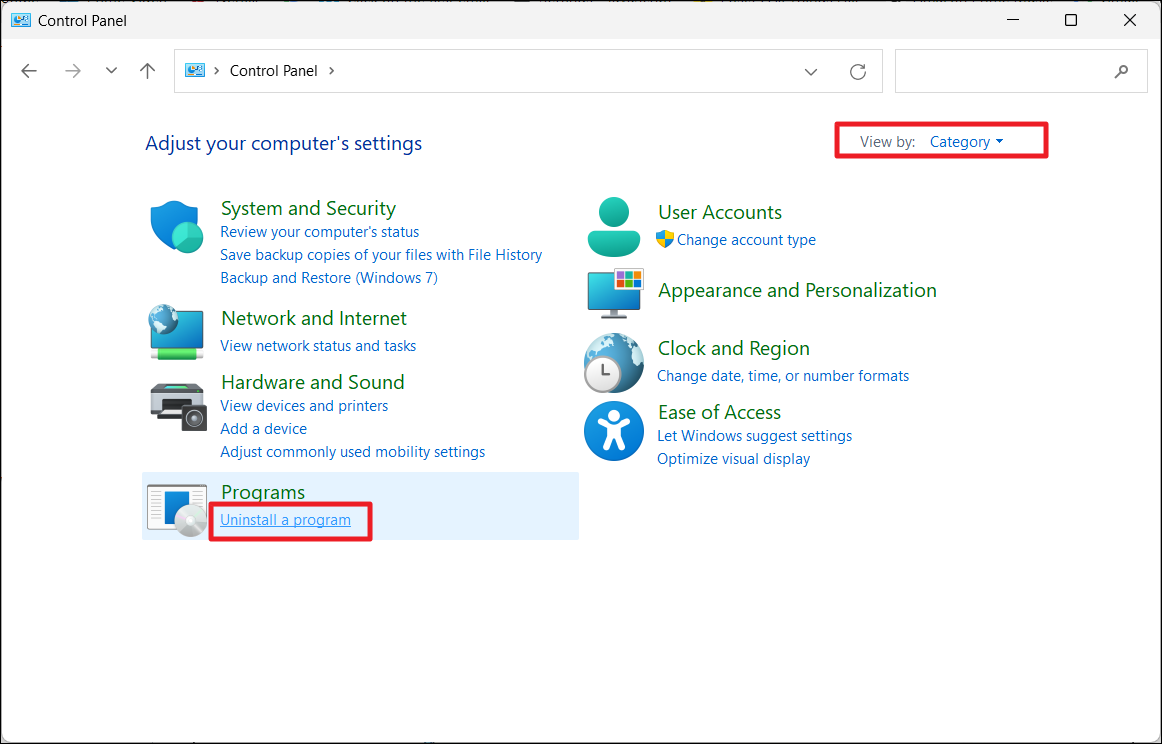The image size is (1162, 744).
Task: Click Backup and Restore (Windows 7) link
Action: [328, 278]
